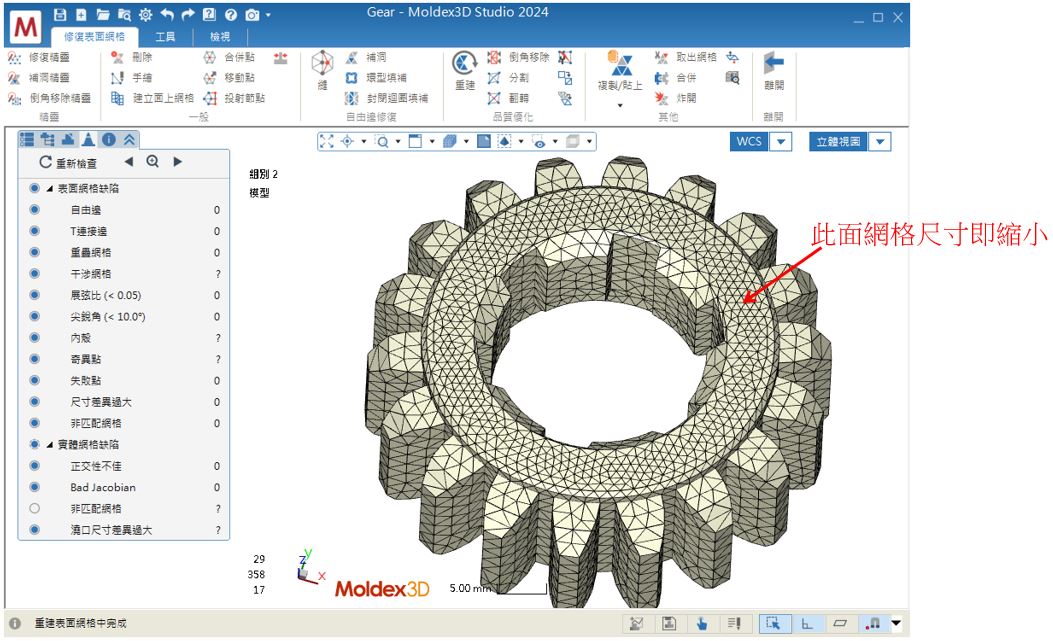Toggle visibility of 干涉網格 defect

[x=34, y=273]
